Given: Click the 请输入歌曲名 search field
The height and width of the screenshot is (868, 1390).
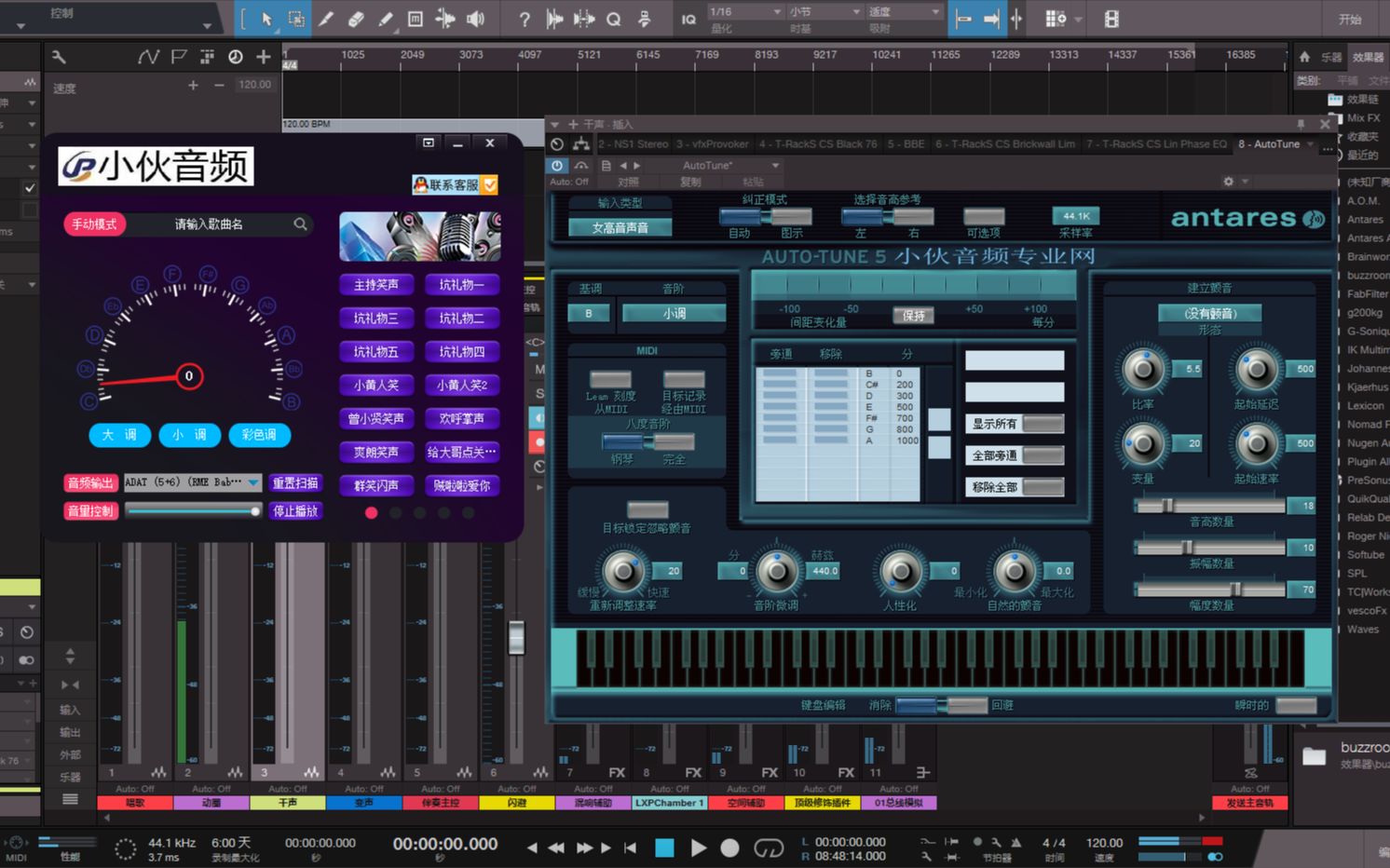Looking at the screenshot, I should tap(209, 224).
